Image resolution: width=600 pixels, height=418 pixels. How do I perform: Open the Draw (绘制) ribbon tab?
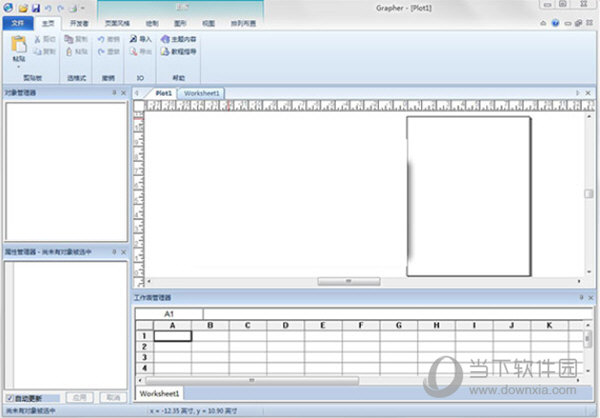point(152,24)
